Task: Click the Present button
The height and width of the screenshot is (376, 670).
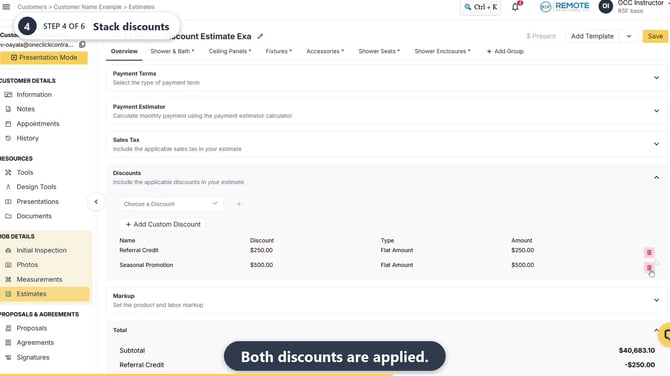Action: (541, 36)
